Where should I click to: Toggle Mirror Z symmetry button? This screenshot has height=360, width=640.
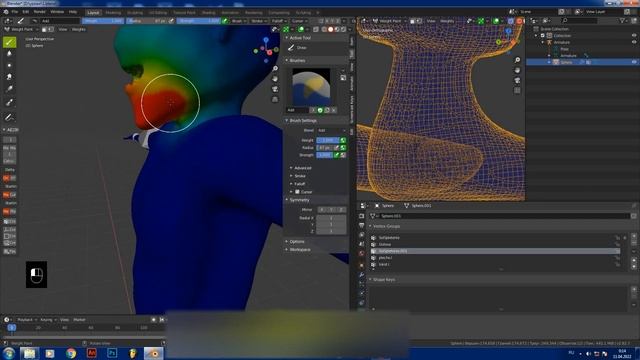click(341, 210)
